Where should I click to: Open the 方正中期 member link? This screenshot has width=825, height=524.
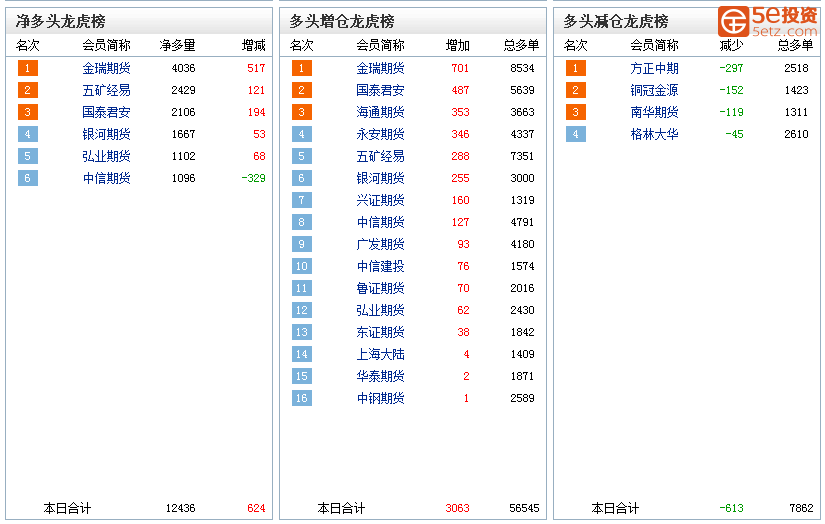[655, 68]
